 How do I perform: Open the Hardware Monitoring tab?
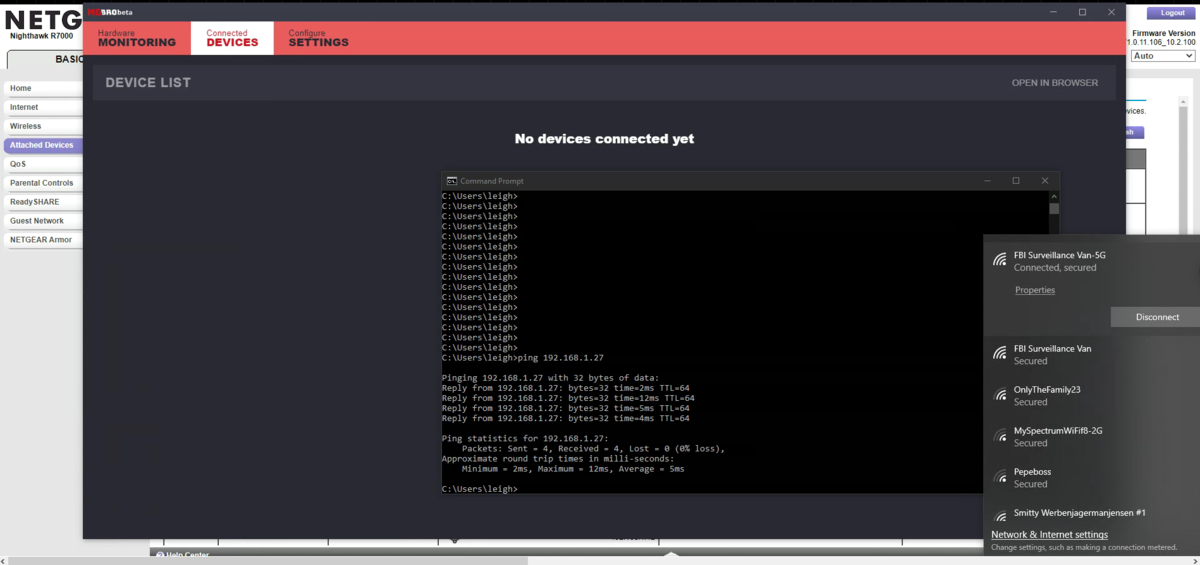(137, 38)
